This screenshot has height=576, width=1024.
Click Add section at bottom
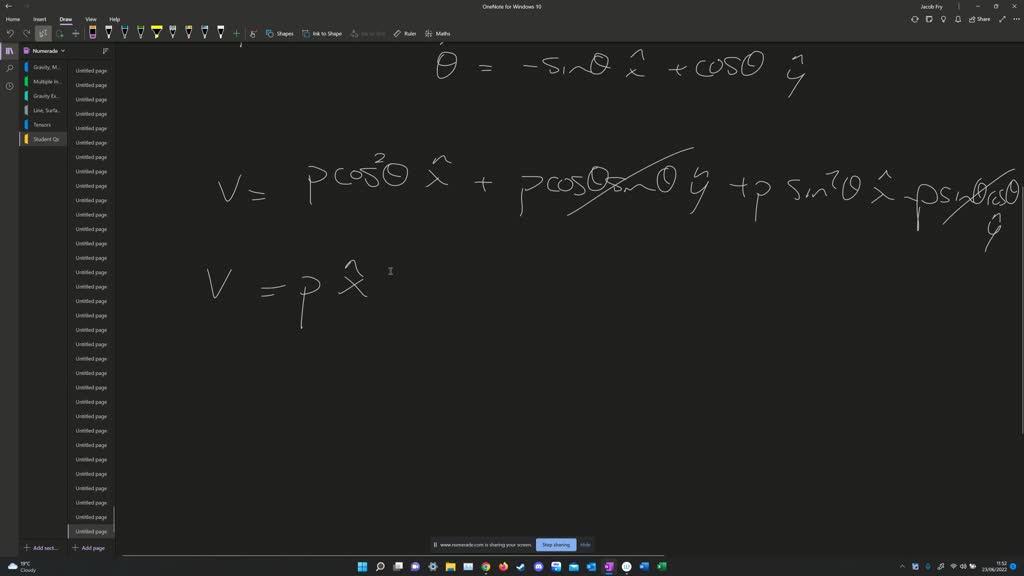pyautogui.click(x=41, y=548)
